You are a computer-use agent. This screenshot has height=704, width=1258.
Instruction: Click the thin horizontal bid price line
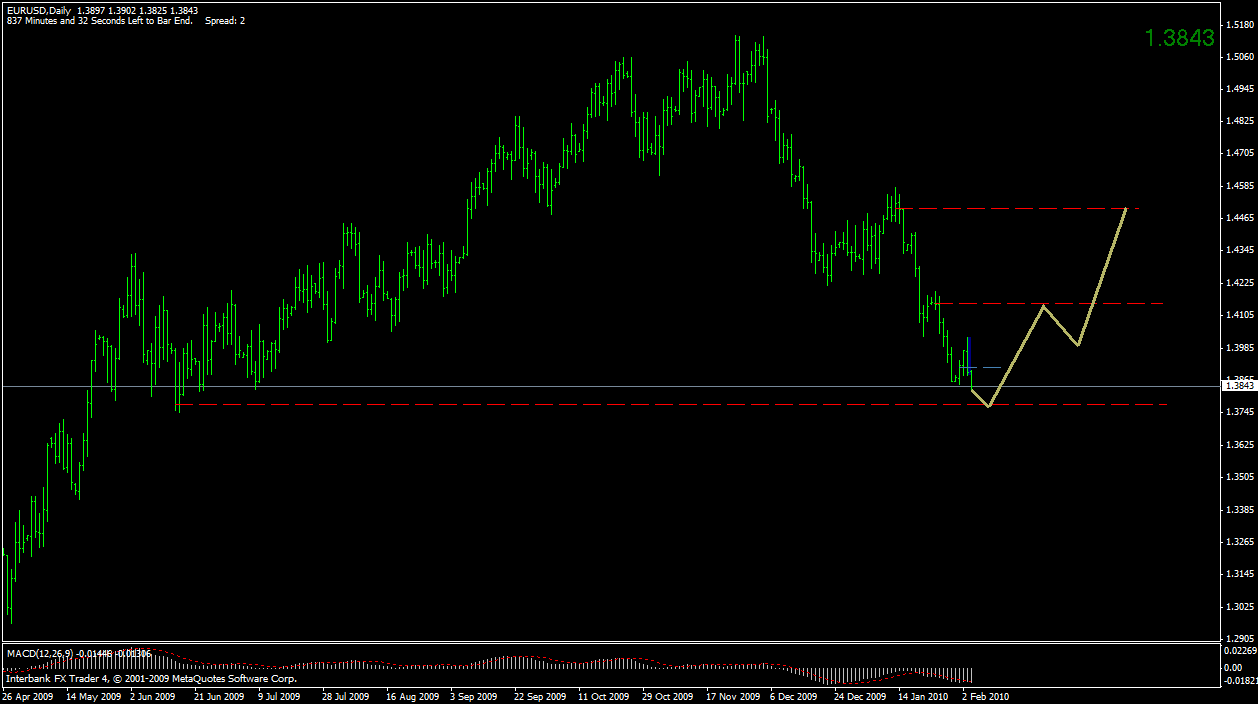[x=500, y=384]
